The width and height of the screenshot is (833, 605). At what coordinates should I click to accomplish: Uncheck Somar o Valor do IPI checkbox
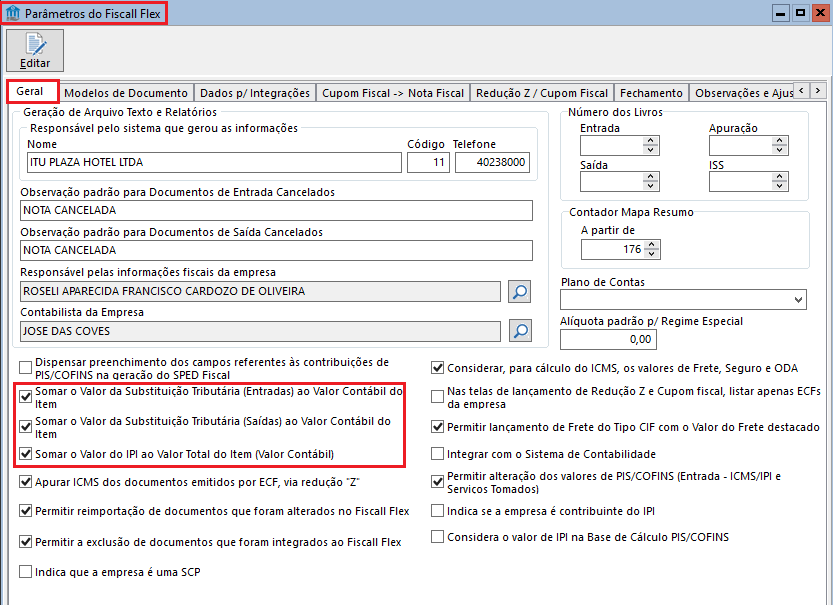26,454
